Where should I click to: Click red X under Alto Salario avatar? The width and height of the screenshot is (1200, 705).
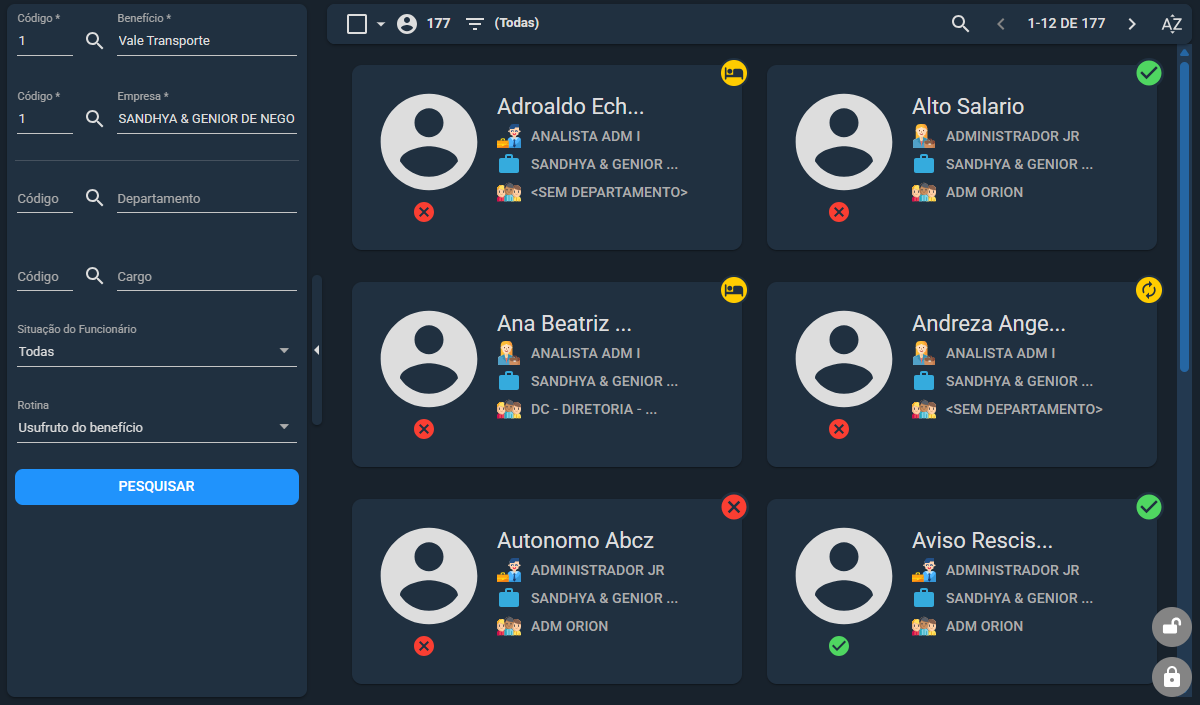[839, 212]
